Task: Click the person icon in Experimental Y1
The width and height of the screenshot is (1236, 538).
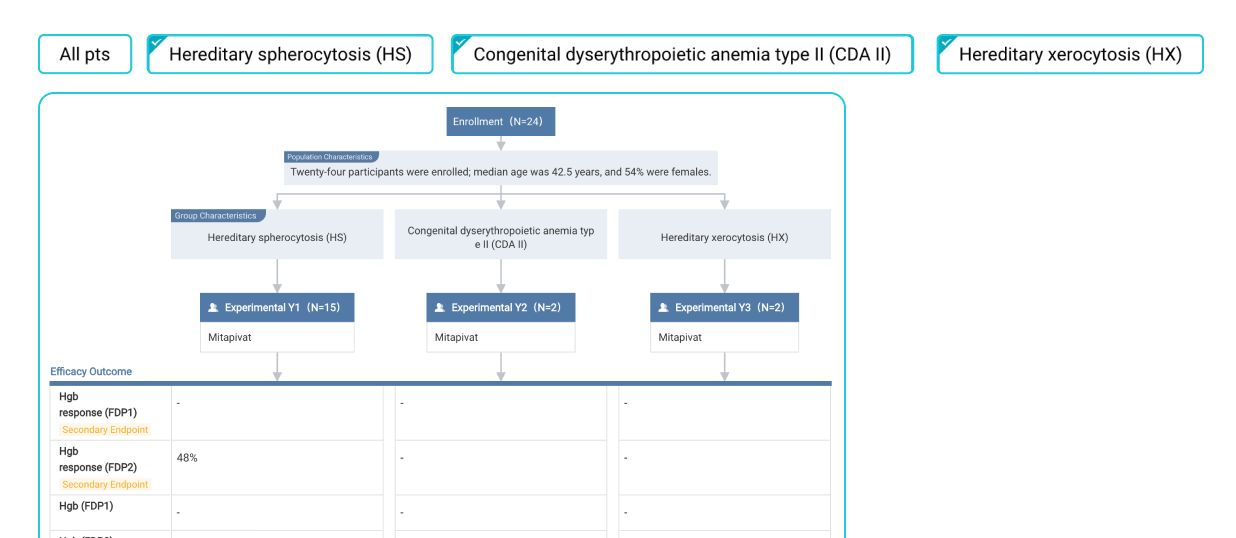Action: (214, 308)
